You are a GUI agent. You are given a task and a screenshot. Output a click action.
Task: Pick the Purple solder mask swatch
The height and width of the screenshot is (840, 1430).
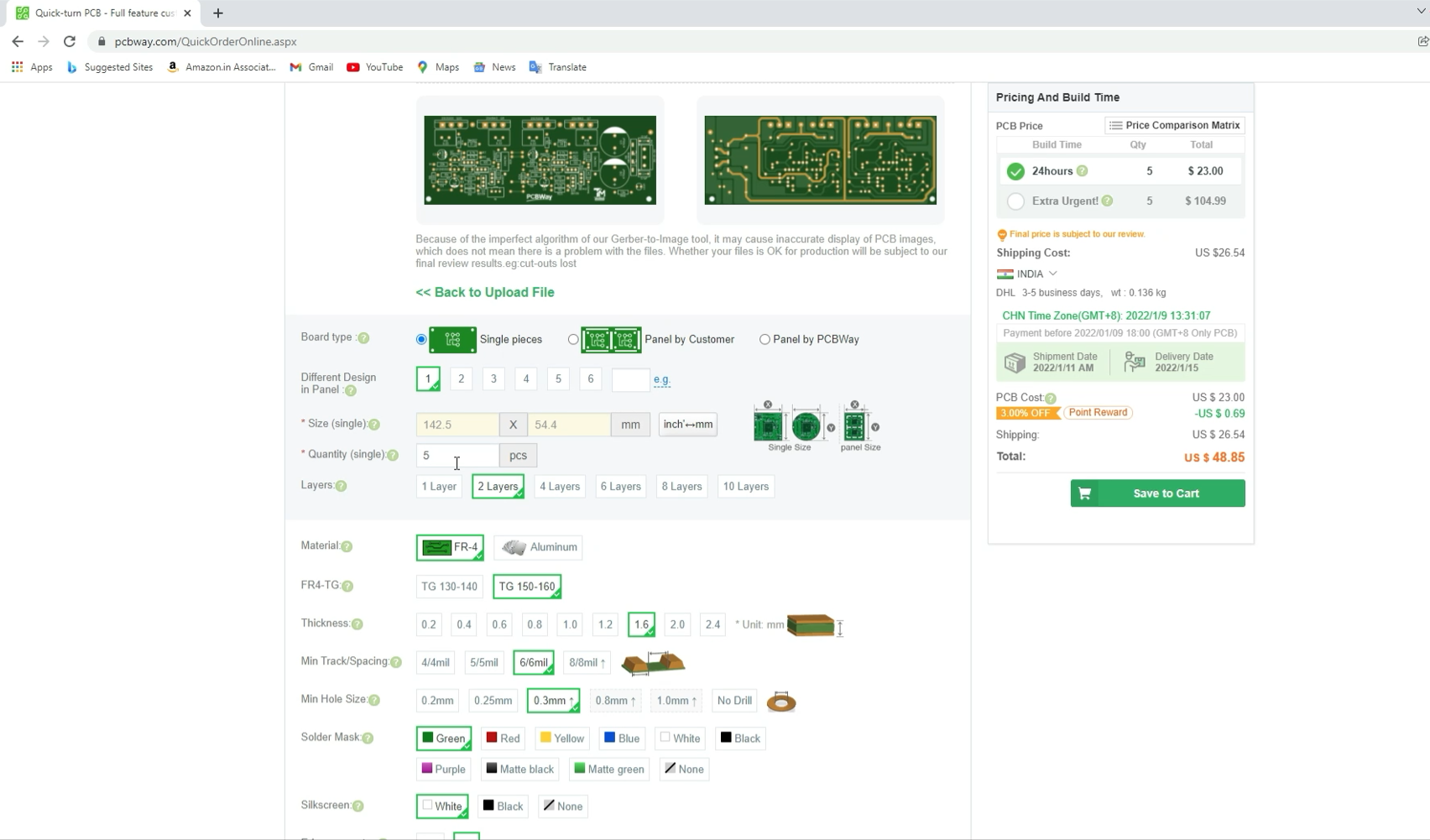[x=443, y=770]
